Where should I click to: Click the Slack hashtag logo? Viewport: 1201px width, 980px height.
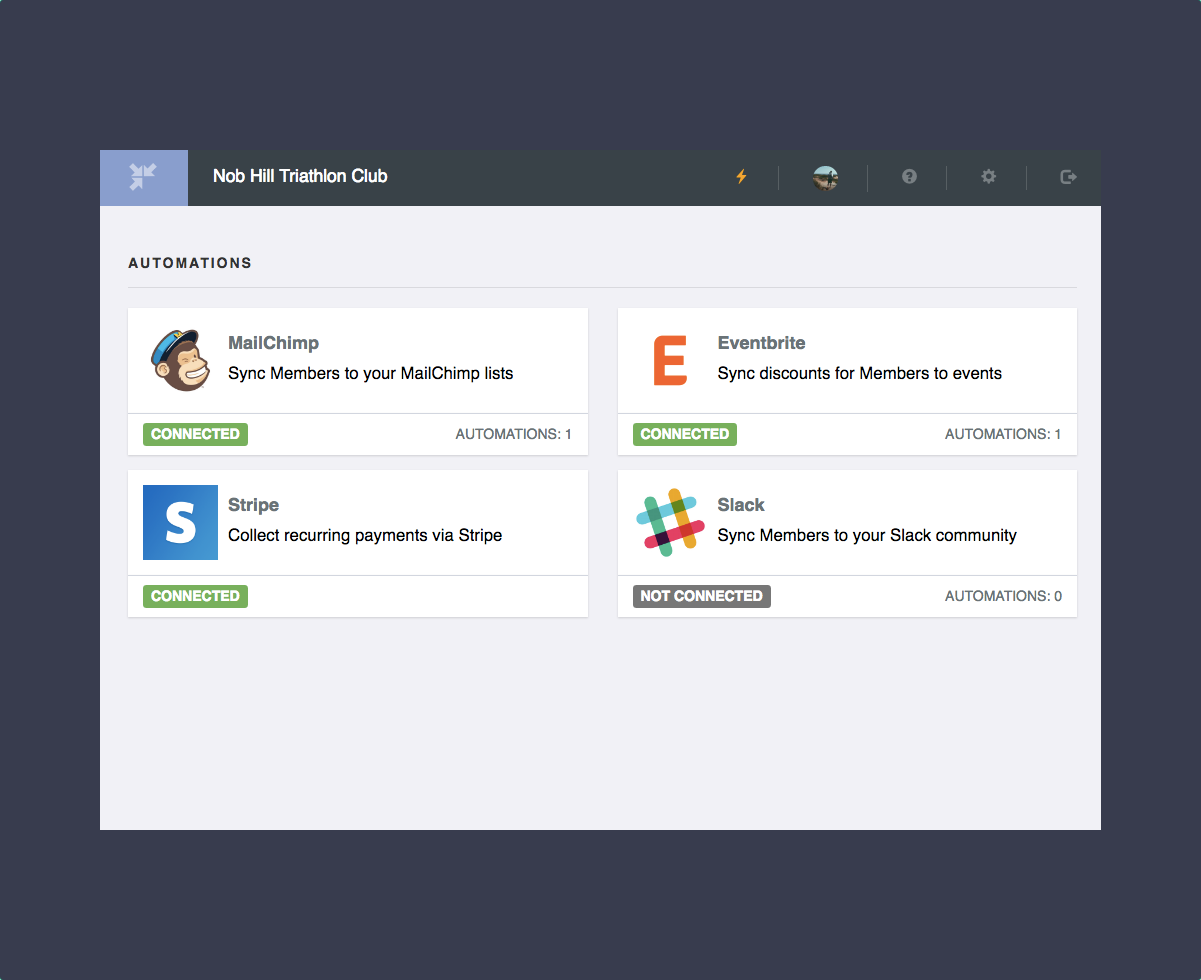pyautogui.click(x=670, y=522)
